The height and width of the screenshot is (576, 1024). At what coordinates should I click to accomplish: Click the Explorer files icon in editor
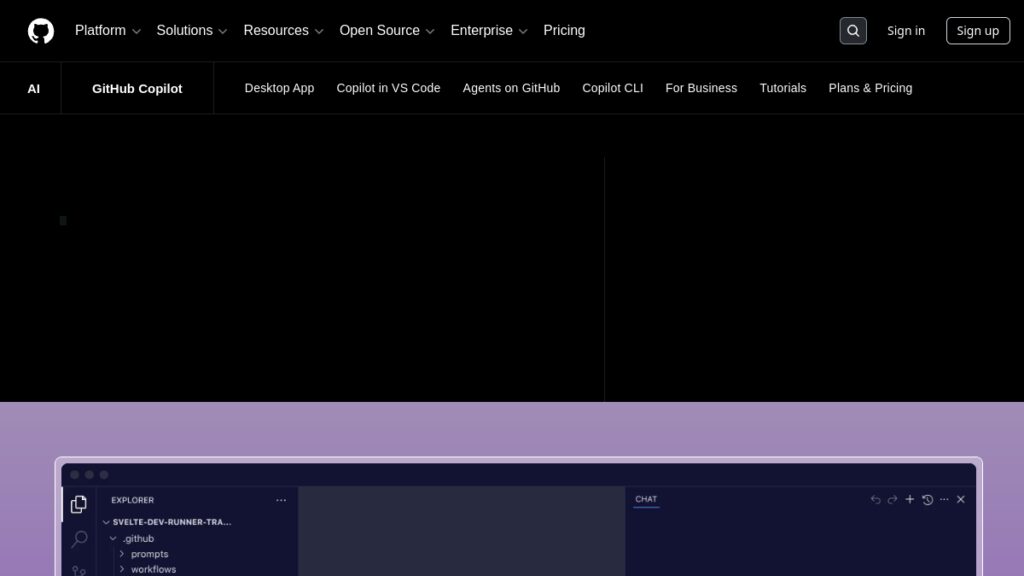[x=79, y=504]
